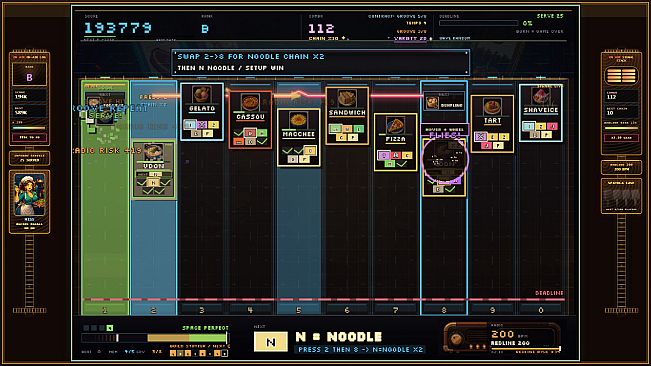The width and height of the screenshot is (651, 366).
Task: Select lane 5 number key
Action: point(298,310)
